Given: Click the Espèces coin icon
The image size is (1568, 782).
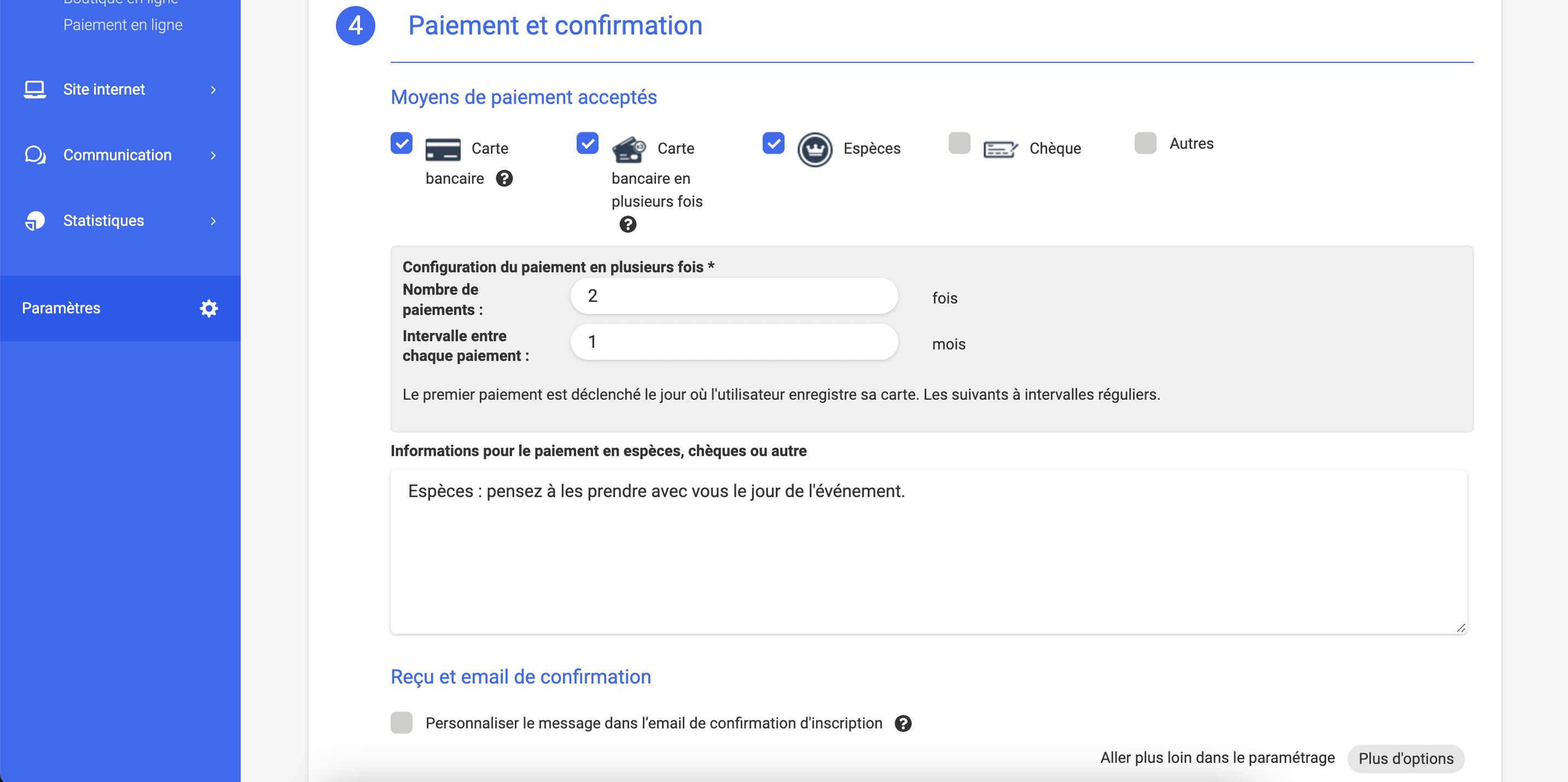Looking at the screenshot, I should 815,149.
